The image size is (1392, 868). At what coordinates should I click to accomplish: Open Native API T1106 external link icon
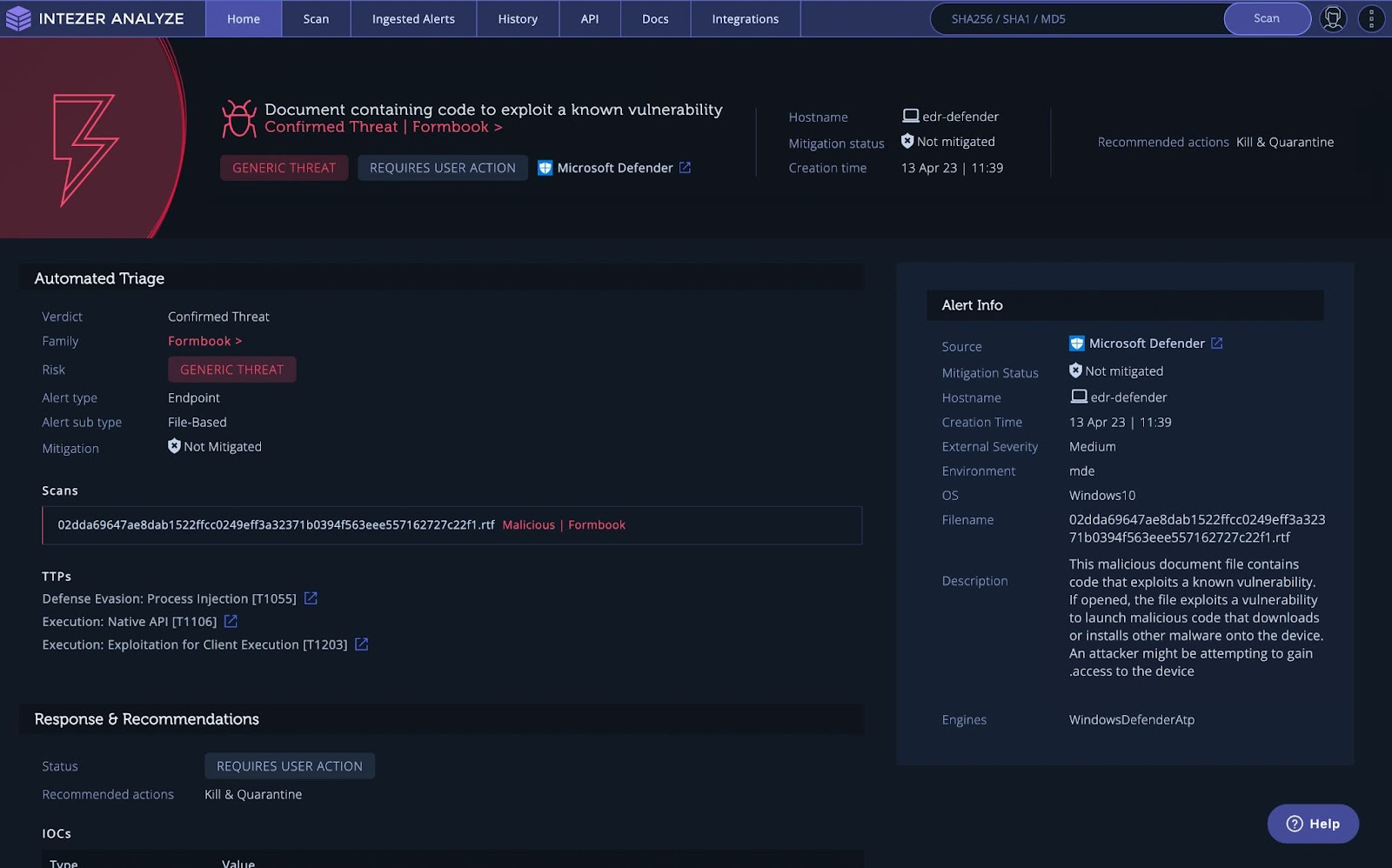click(x=231, y=621)
